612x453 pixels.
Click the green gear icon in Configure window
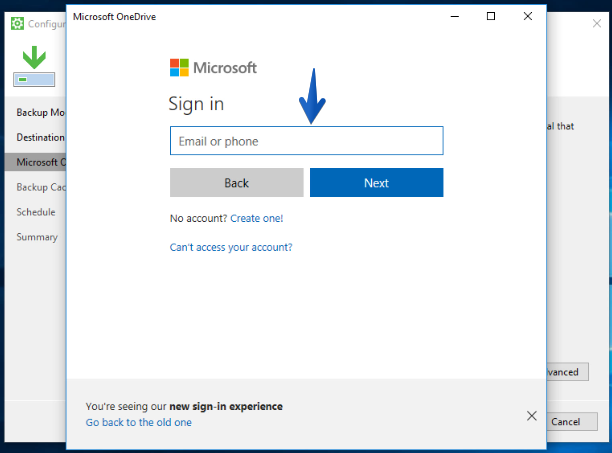(17, 24)
